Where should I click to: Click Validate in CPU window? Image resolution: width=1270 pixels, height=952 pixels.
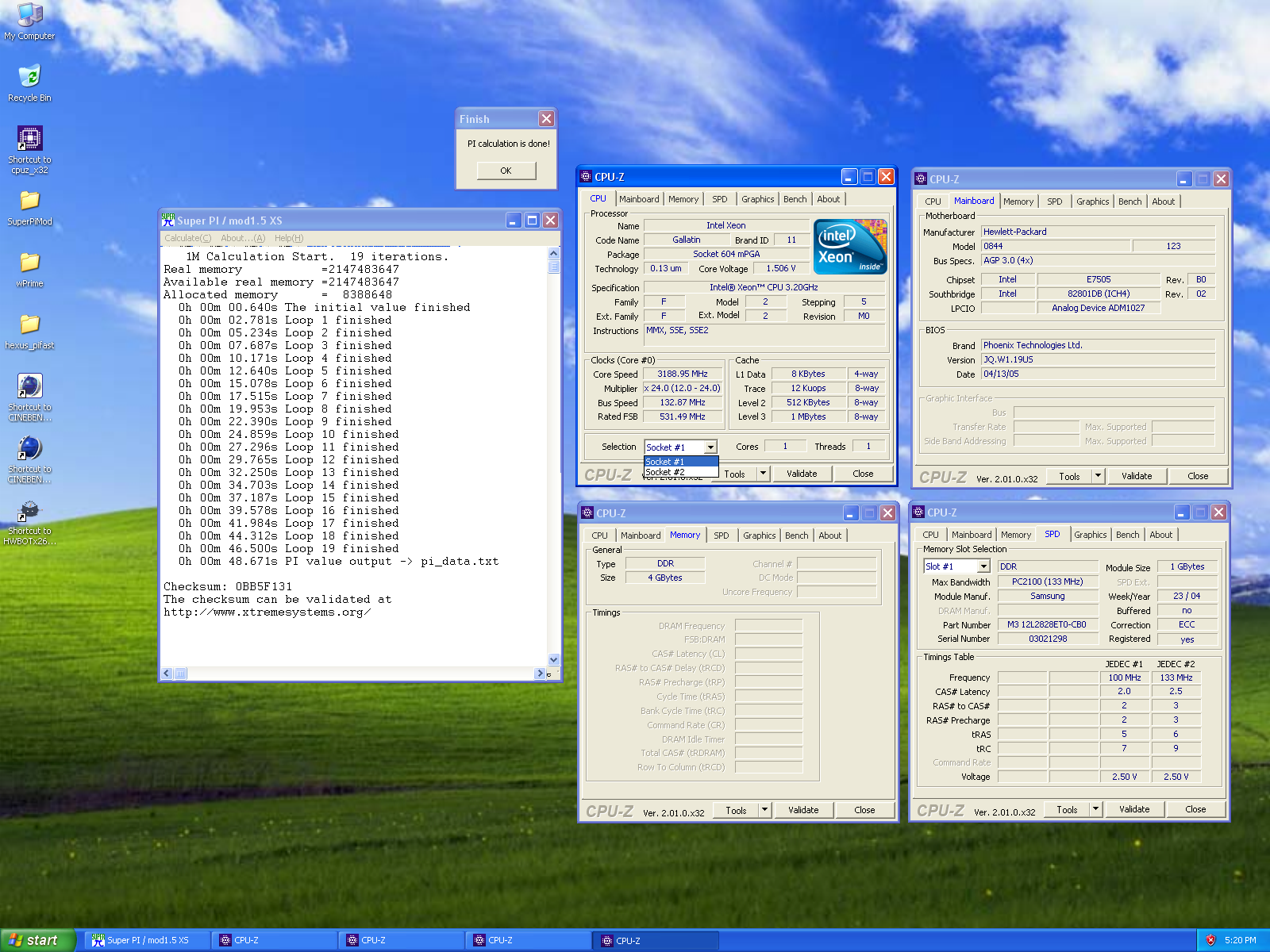tap(802, 474)
